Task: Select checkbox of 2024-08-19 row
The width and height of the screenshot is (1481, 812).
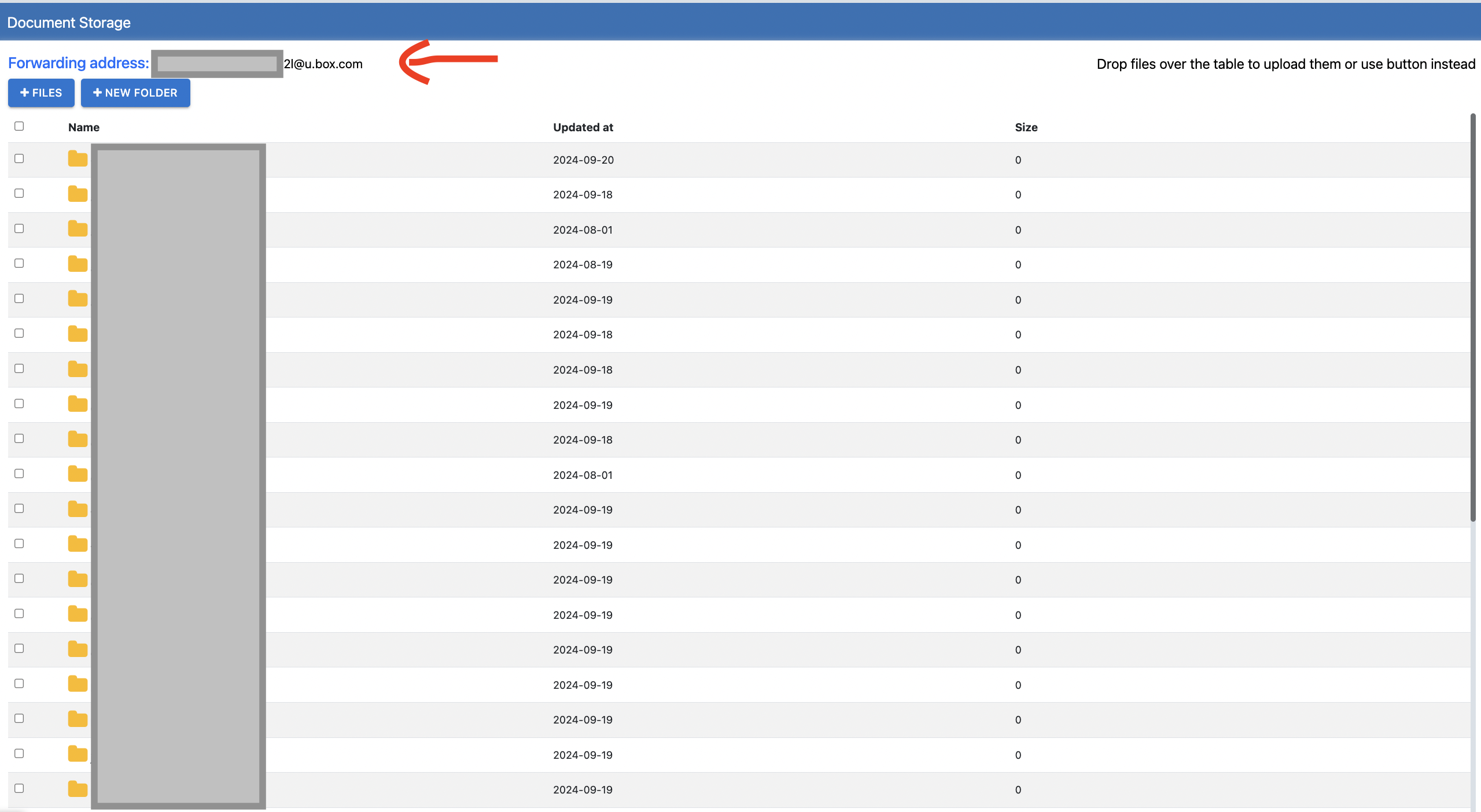Action: (19, 263)
